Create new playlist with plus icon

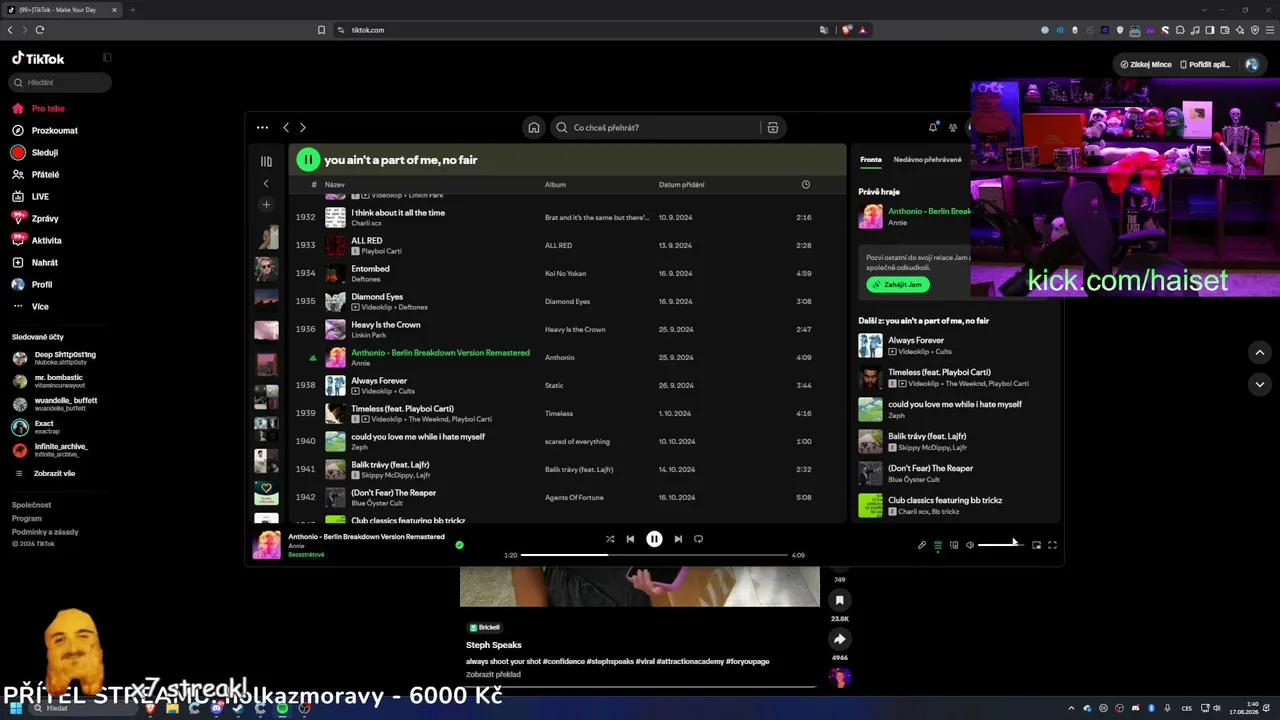266,205
